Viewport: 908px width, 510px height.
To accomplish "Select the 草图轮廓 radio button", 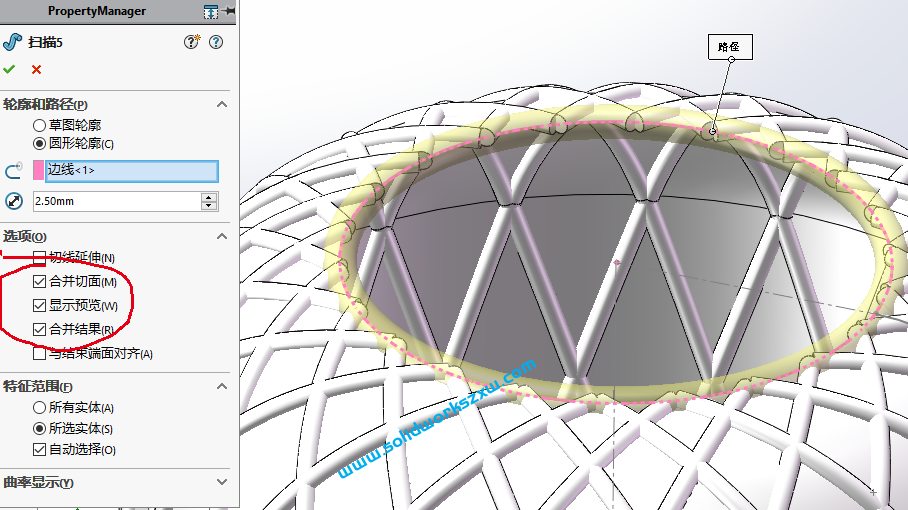I will (x=39, y=125).
